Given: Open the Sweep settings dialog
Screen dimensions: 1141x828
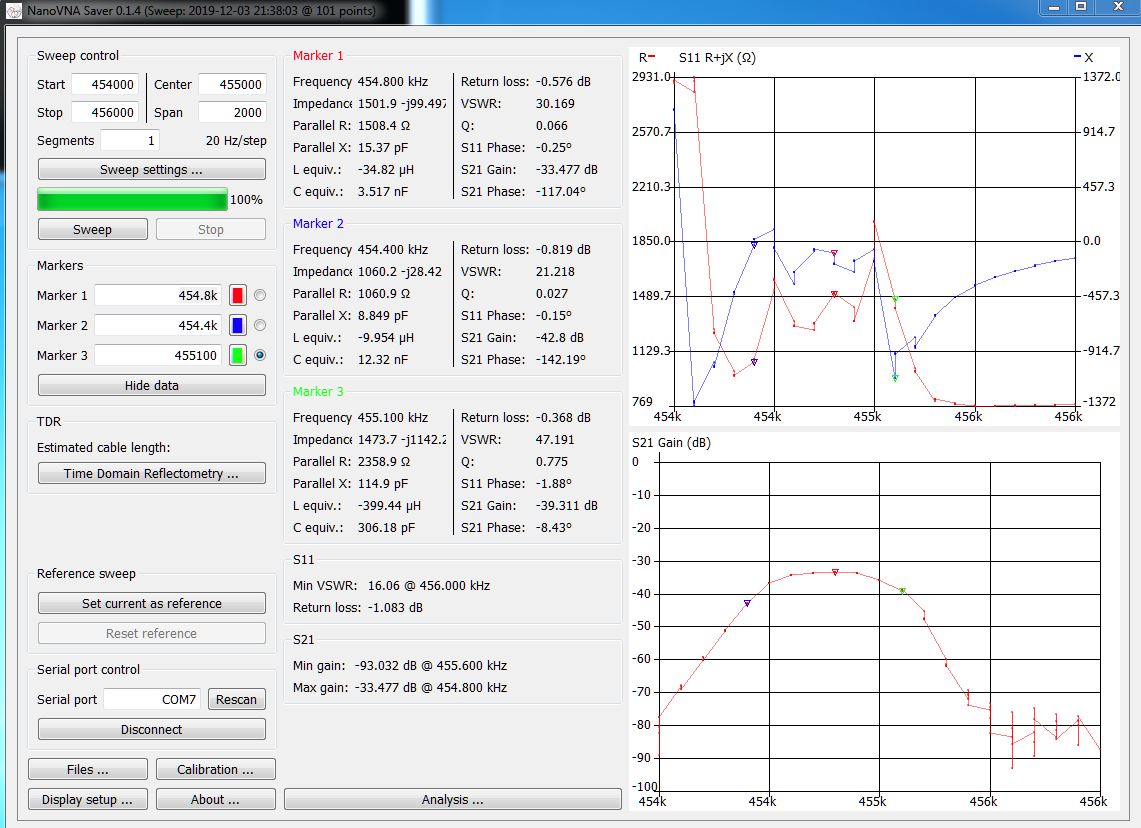Looking at the screenshot, I should 152,170.
